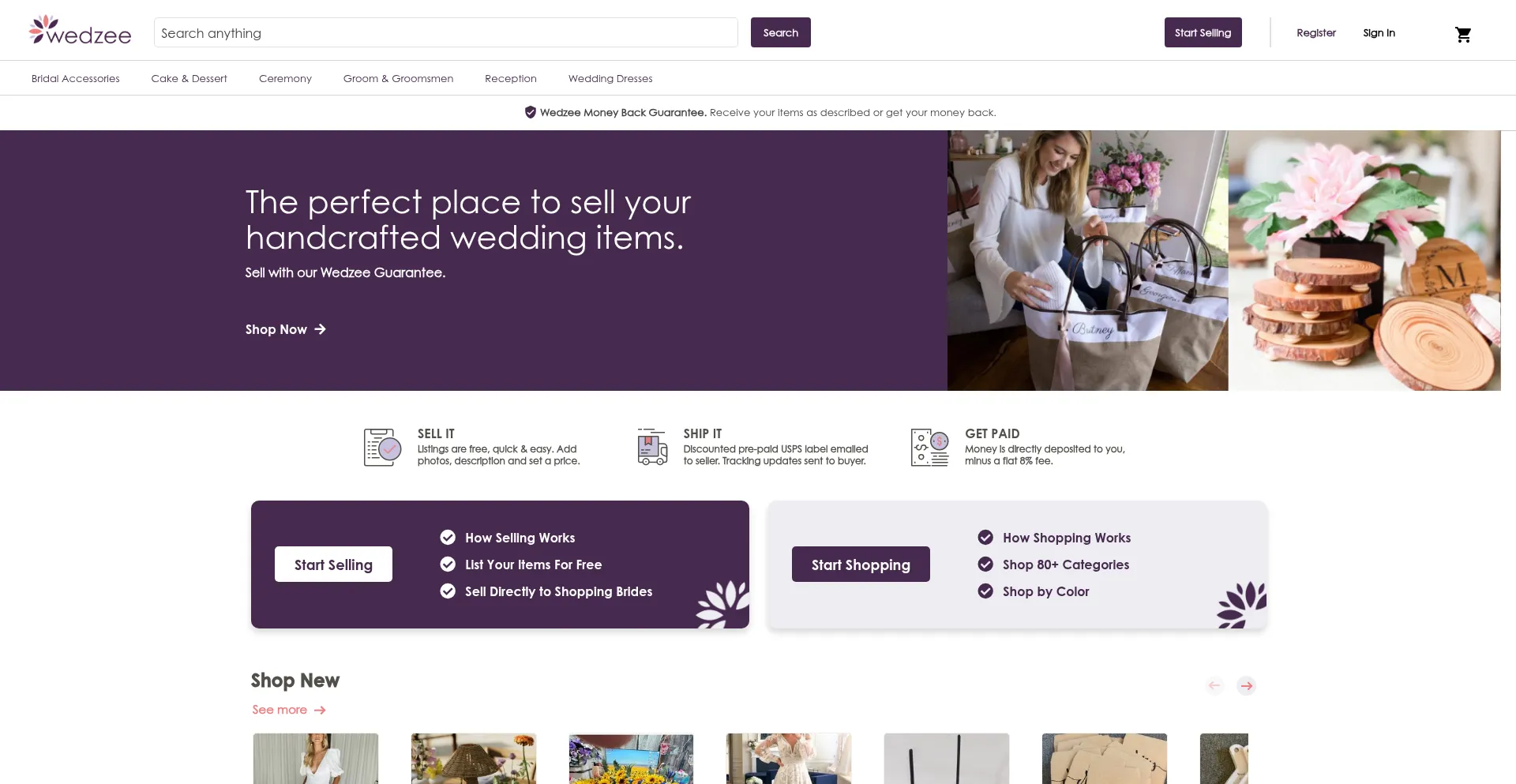Click the Ship It truck icon
The width and height of the screenshot is (1516, 784).
click(x=652, y=447)
